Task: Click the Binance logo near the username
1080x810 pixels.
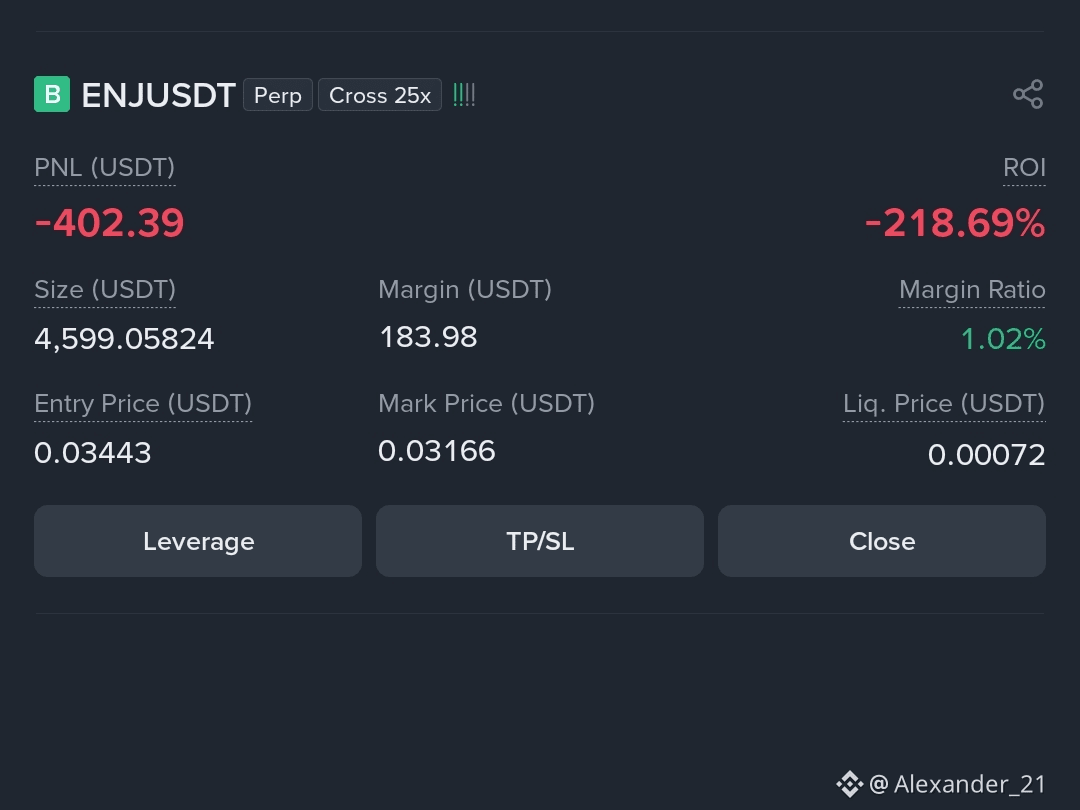Action: click(849, 784)
